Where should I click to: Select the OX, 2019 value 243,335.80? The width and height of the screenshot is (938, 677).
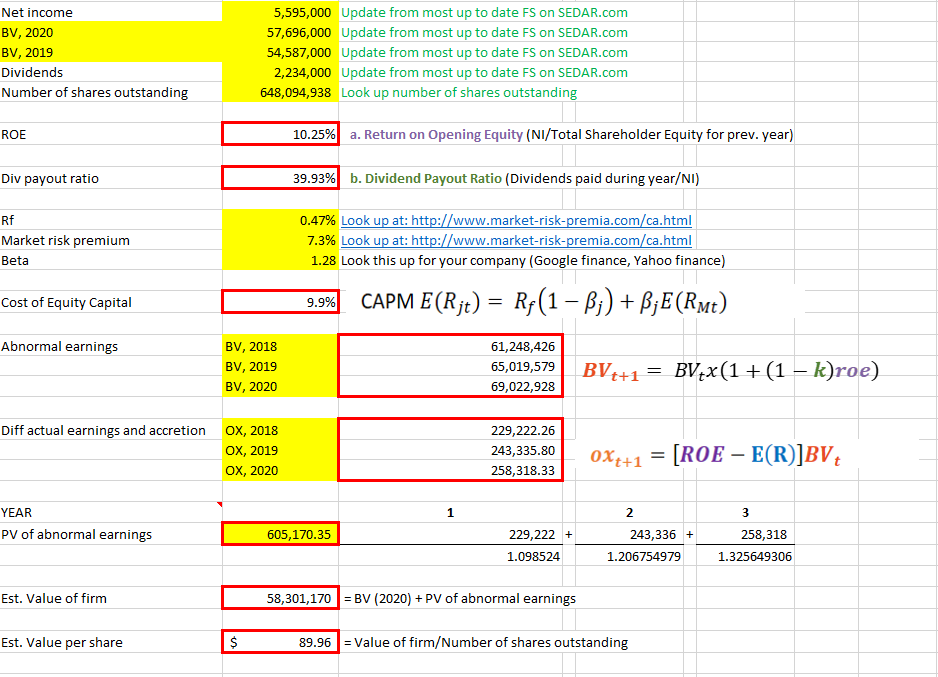coord(450,450)
